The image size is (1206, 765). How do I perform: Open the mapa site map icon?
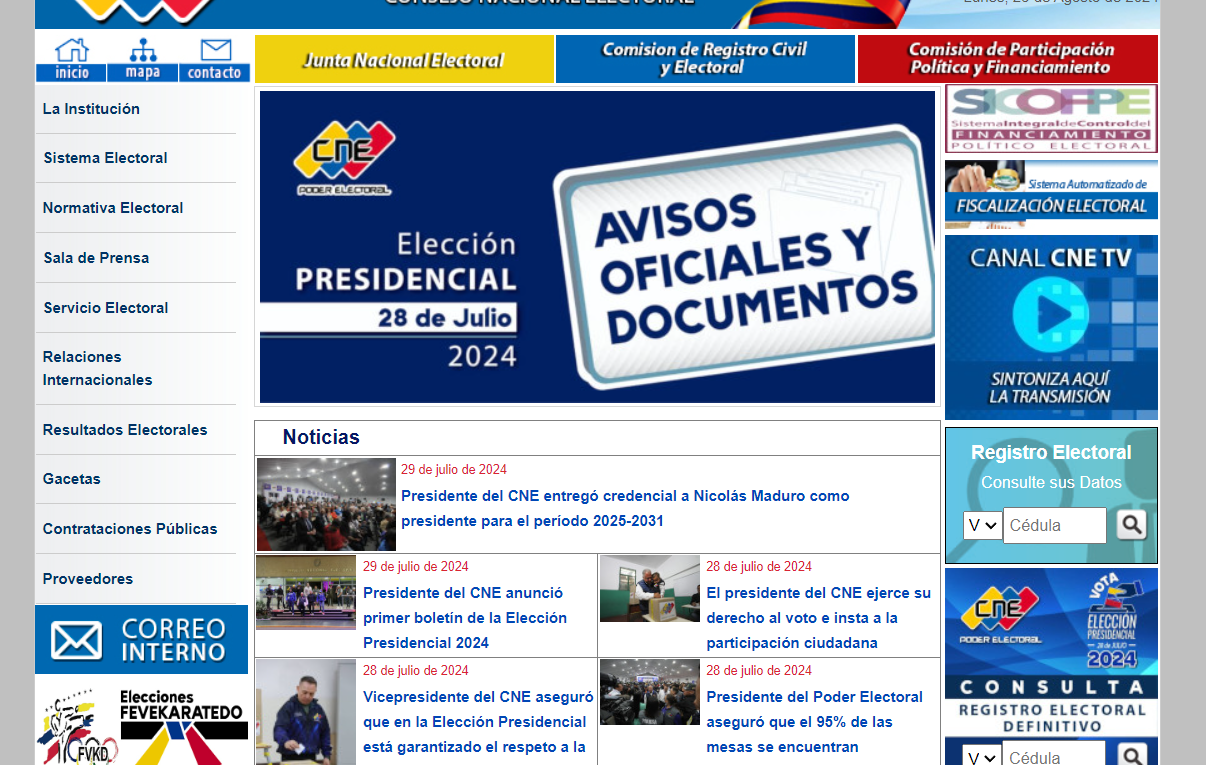coord(143,59)
